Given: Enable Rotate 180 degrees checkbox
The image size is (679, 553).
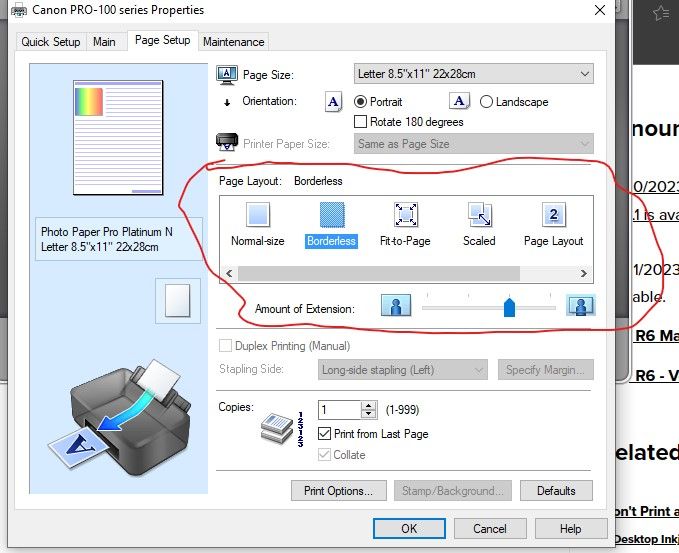Looking at the screenshot, I should pos(360,122).
